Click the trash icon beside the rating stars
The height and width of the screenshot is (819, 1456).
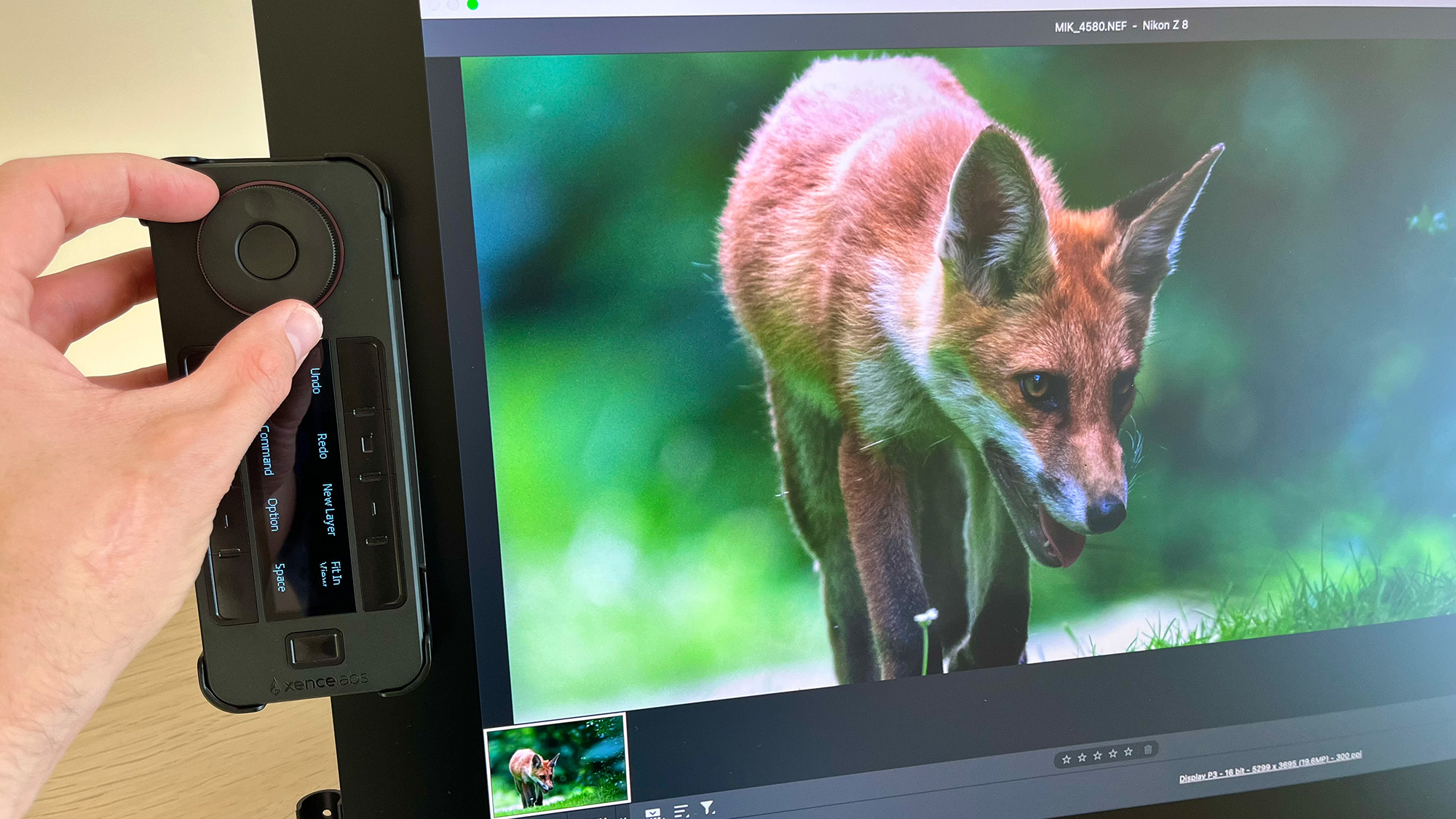(x=1148, y=750)
